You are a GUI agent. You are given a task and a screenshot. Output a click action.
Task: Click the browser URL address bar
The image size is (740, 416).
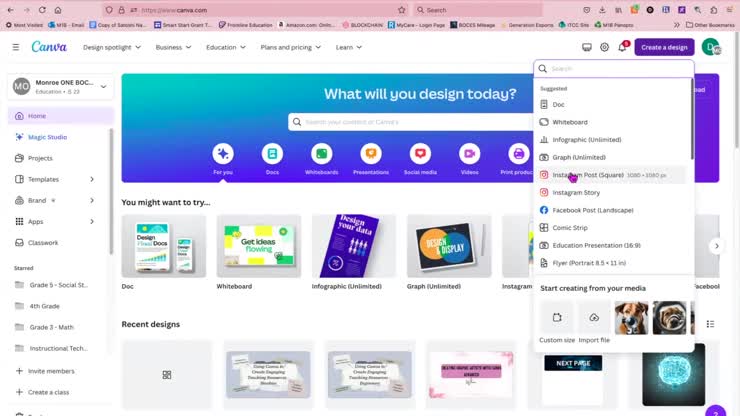click(x=255, y=10)
